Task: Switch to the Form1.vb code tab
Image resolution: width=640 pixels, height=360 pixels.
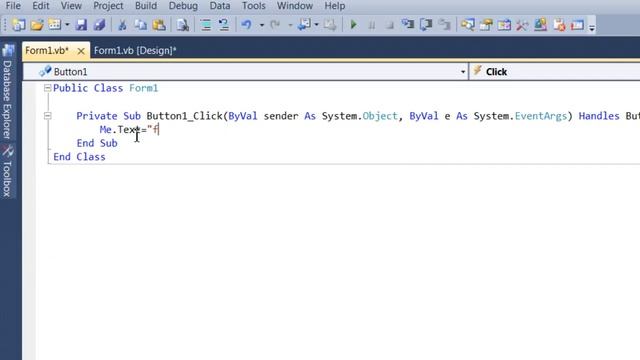Action: (x=47, y=51)
